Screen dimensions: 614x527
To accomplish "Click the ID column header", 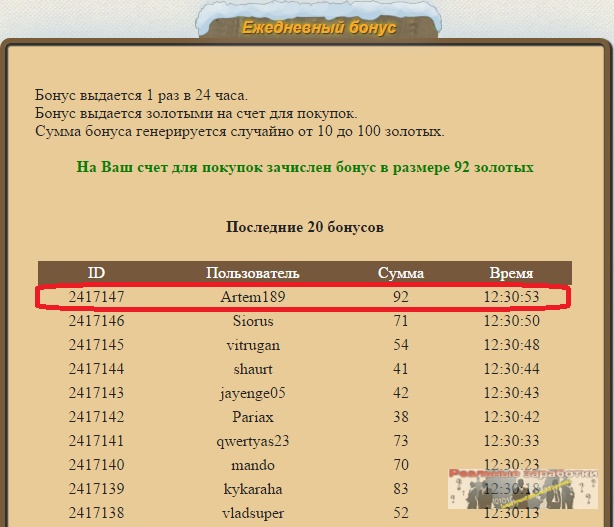I will pyautogui.click(x=96, y=273).
